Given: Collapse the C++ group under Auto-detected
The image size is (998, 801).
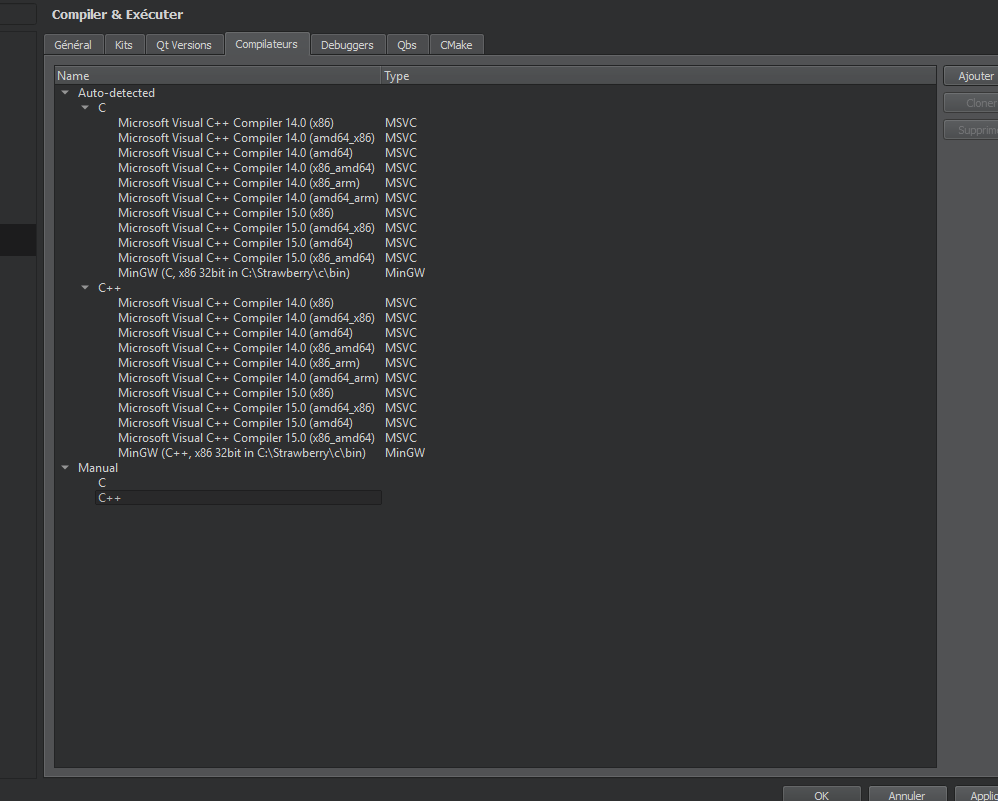Looking at the screenshot, I should [85, 288].
